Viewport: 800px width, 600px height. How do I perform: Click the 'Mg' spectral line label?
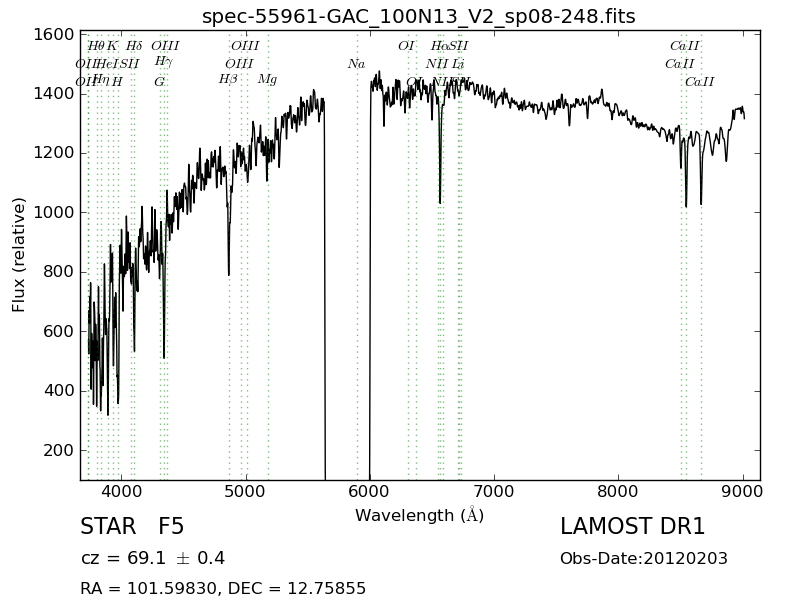pos(267,80)
